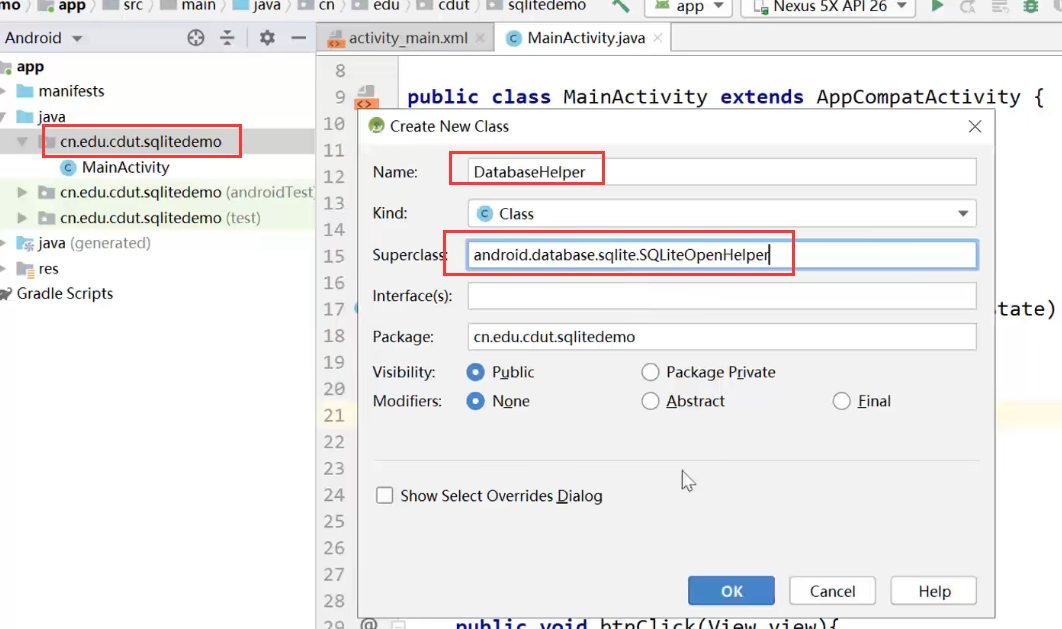The width and height of the screenshot is (1062, 629).
Task: Click the Class kind icon in Kind field
Action: [x=484, y=214]
